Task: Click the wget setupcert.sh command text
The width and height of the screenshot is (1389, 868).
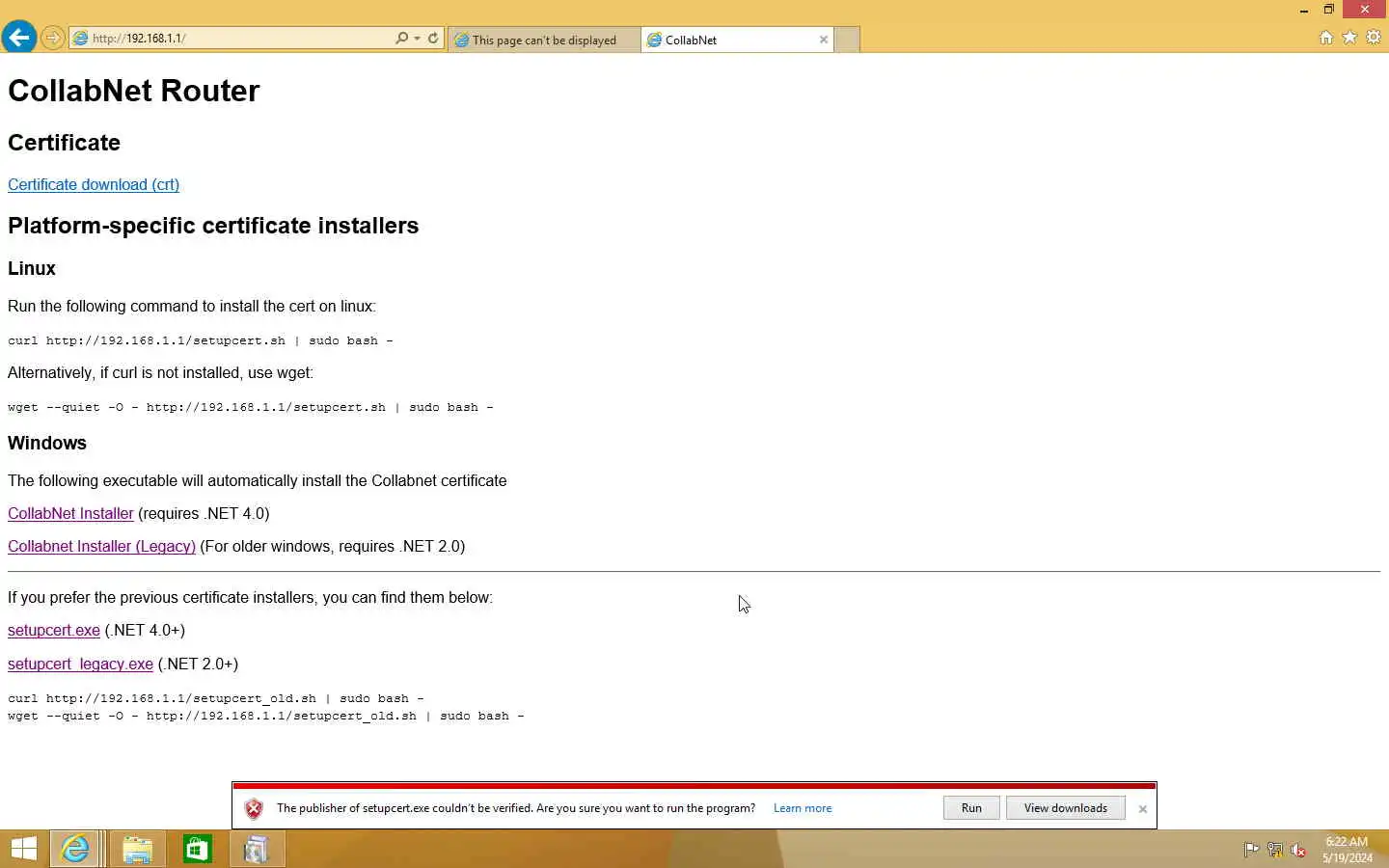Action: click(x=250, y=407)
